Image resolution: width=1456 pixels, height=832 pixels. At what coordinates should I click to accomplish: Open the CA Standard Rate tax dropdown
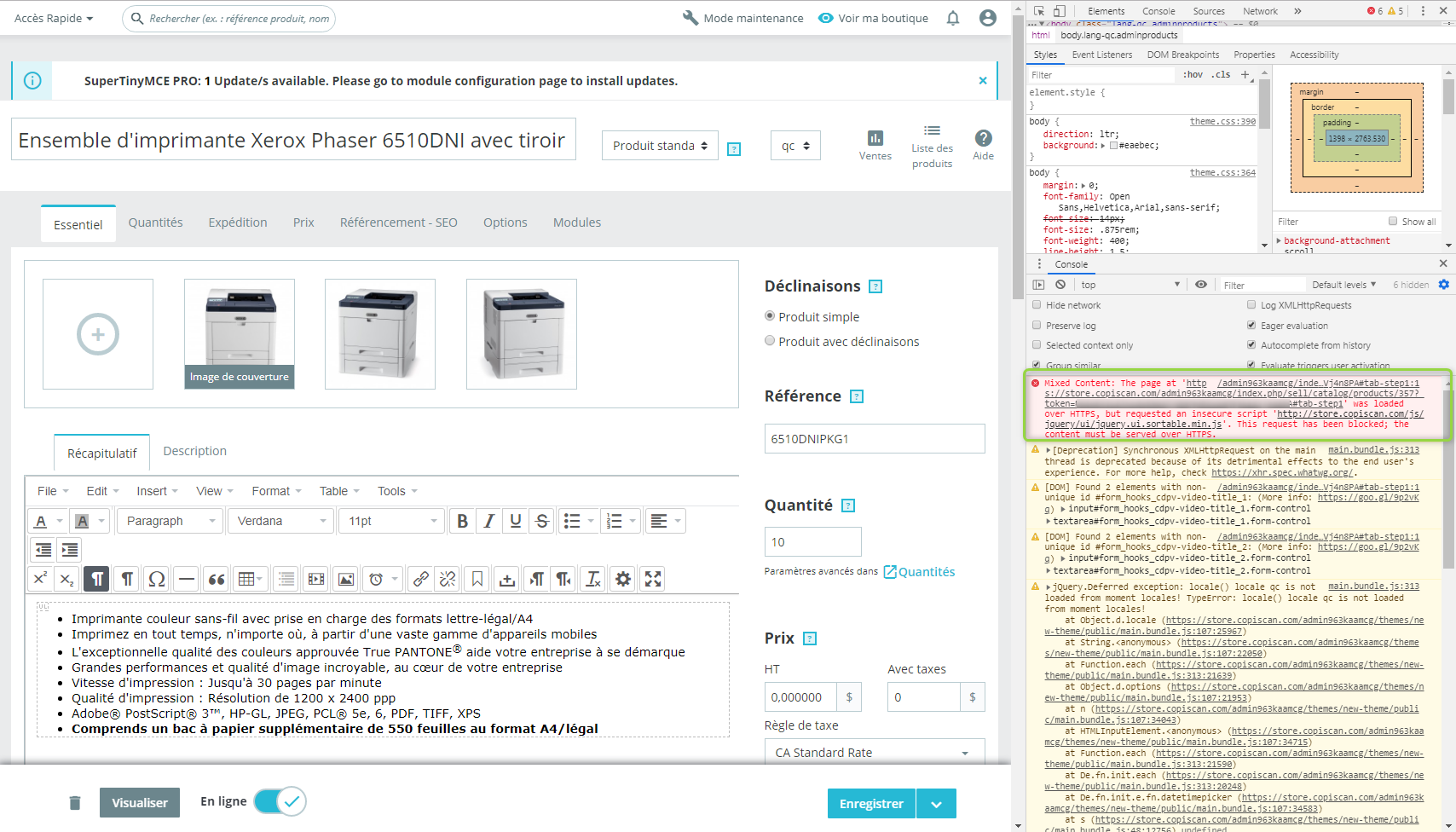click(874, 752)
